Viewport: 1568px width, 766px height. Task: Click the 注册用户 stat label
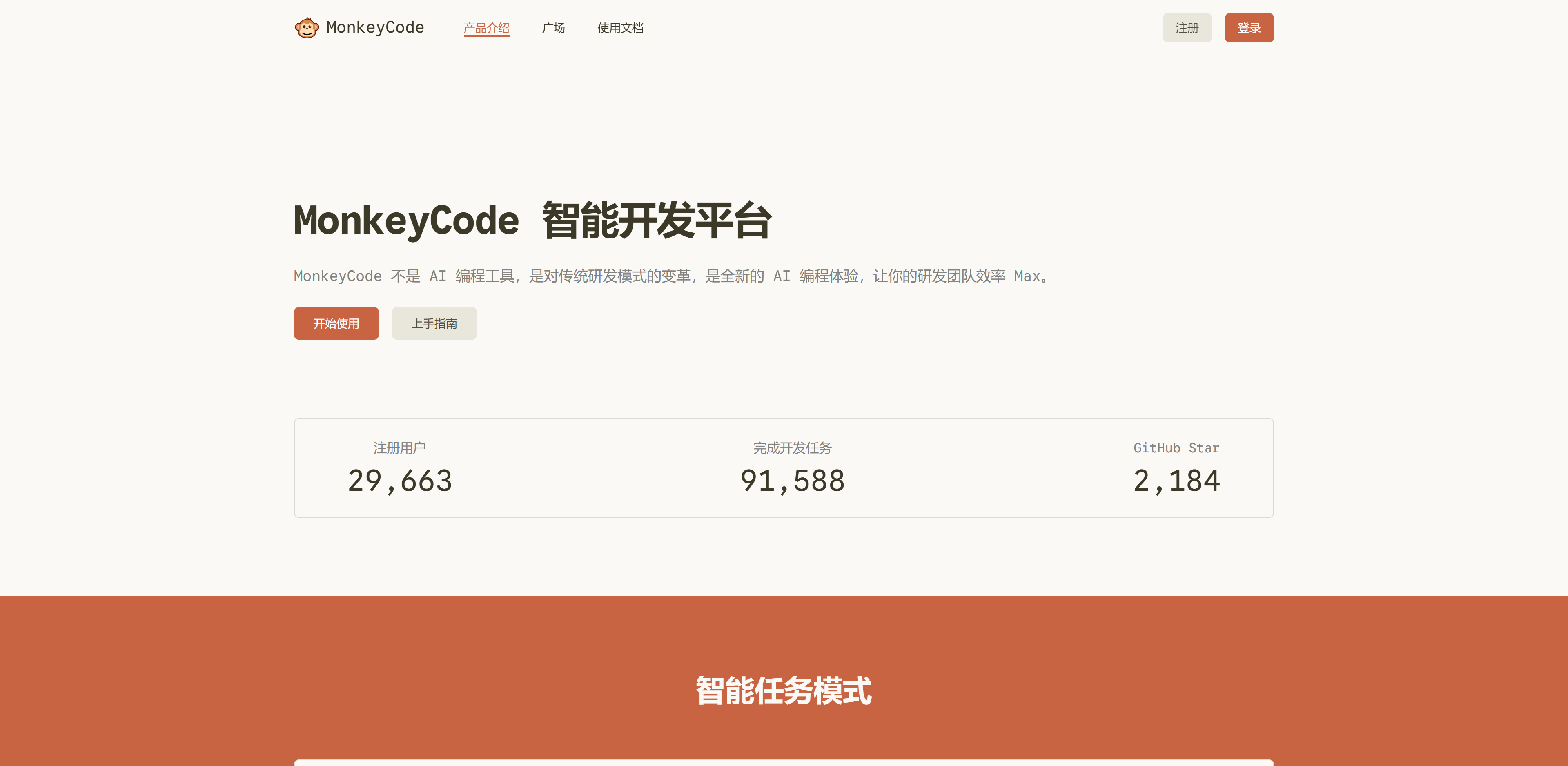[399, 448]
